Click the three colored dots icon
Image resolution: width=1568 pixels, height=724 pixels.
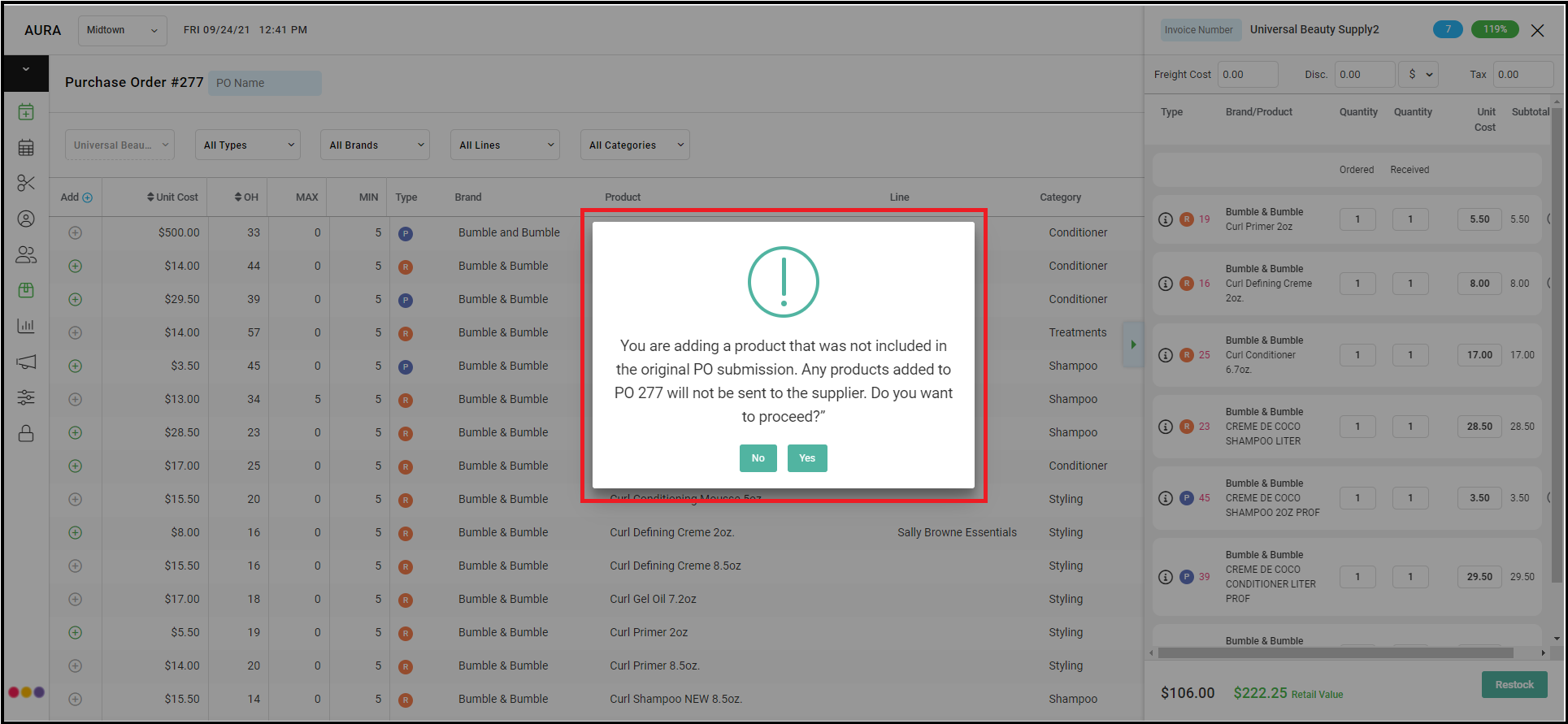pyautogui.click(x=26, y=692)
